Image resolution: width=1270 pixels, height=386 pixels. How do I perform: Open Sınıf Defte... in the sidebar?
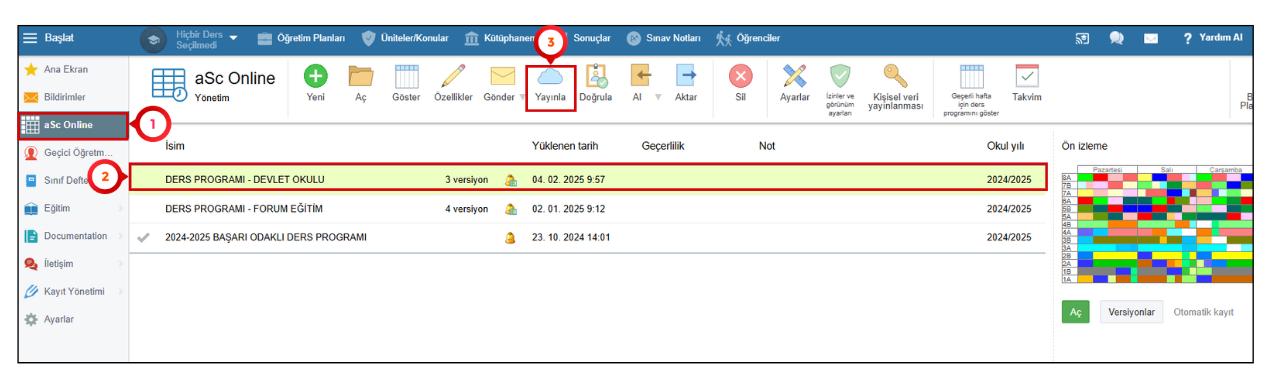tap(70, 181)
